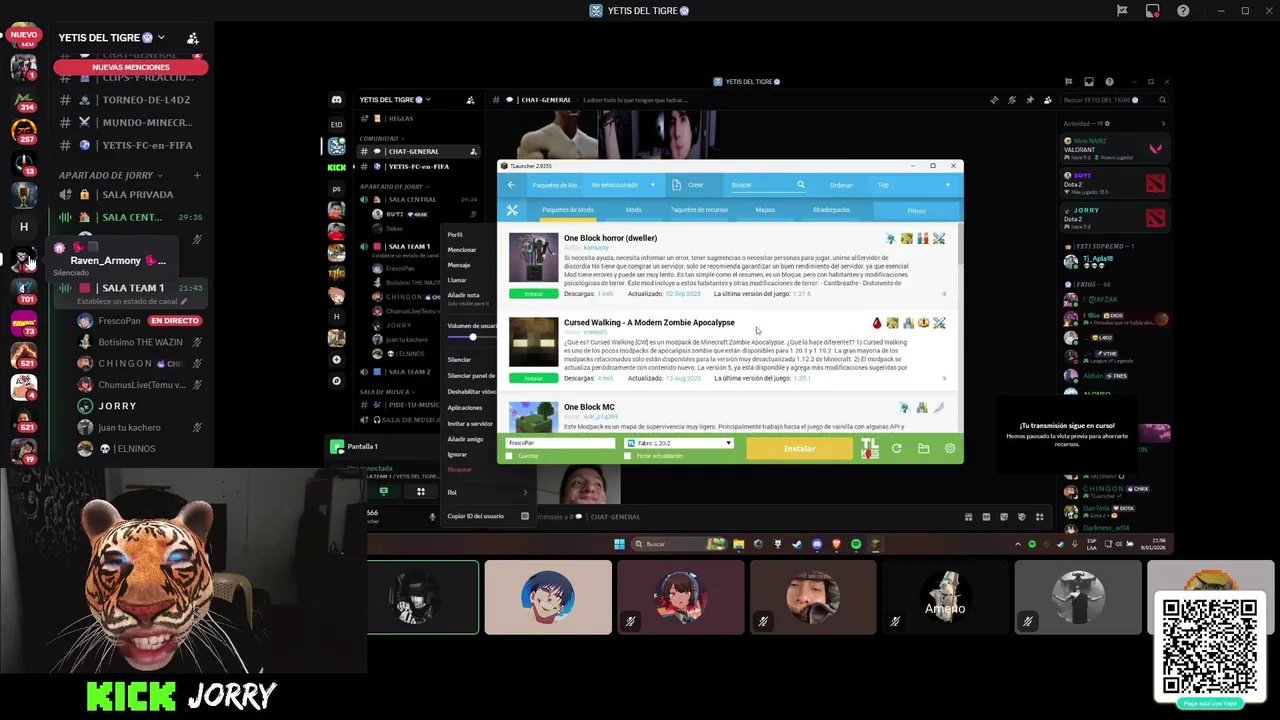Choose Bloquear in user context menu
Image resolution: width=1280 pixels, height=720 pixels.
tap(459, 469)
